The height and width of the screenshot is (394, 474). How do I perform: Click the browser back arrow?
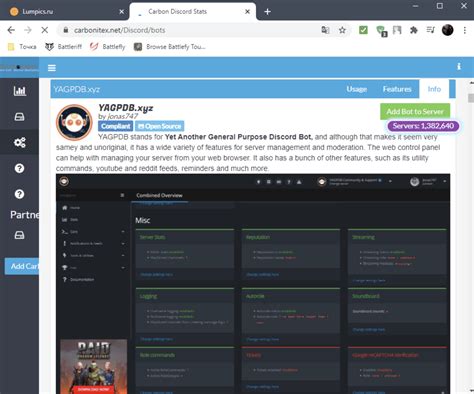(x=11, y=30)
